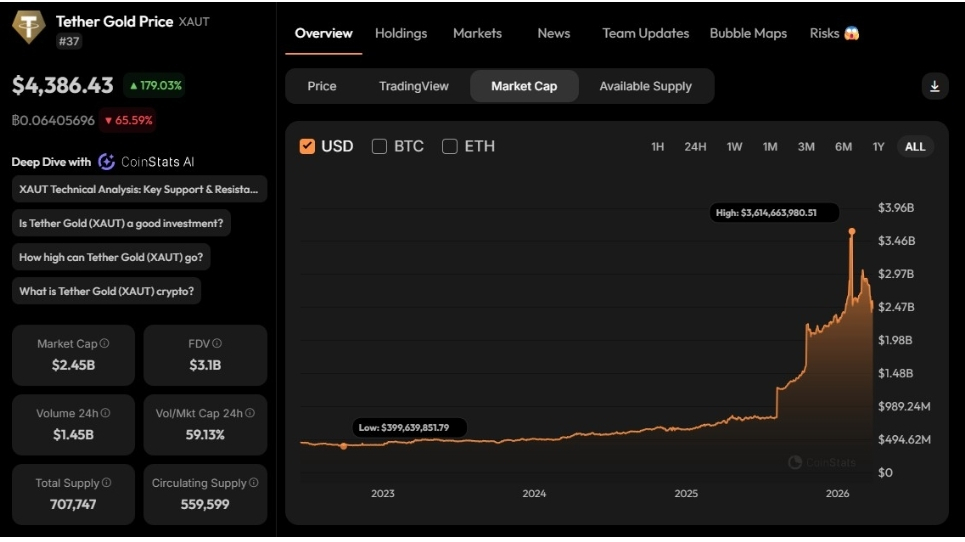The width and height of the screenshot is (965, 542).
Task: Click the download chart icon
Action: click(934, 86)
